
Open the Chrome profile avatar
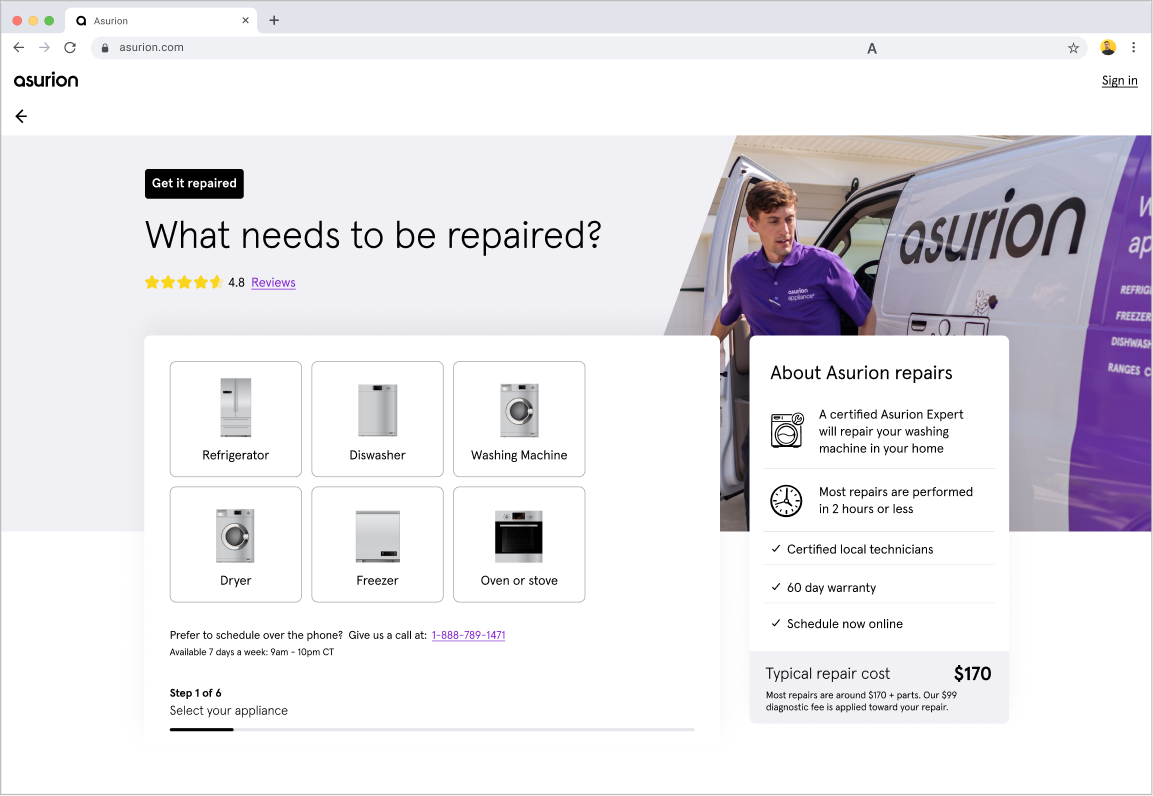(x=1108, y=48)
